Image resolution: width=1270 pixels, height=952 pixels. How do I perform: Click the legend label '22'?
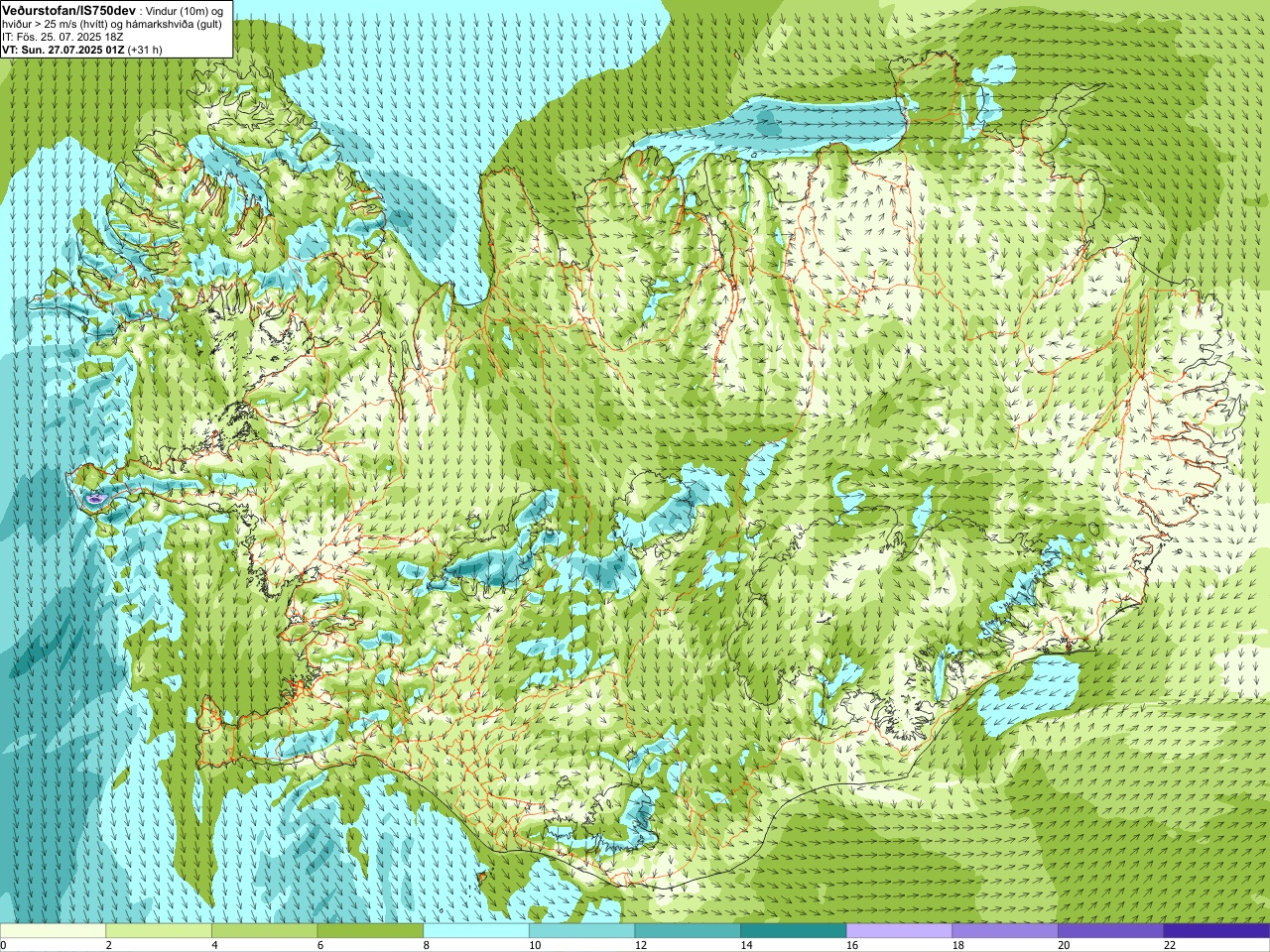click(x=1170, y=945)
